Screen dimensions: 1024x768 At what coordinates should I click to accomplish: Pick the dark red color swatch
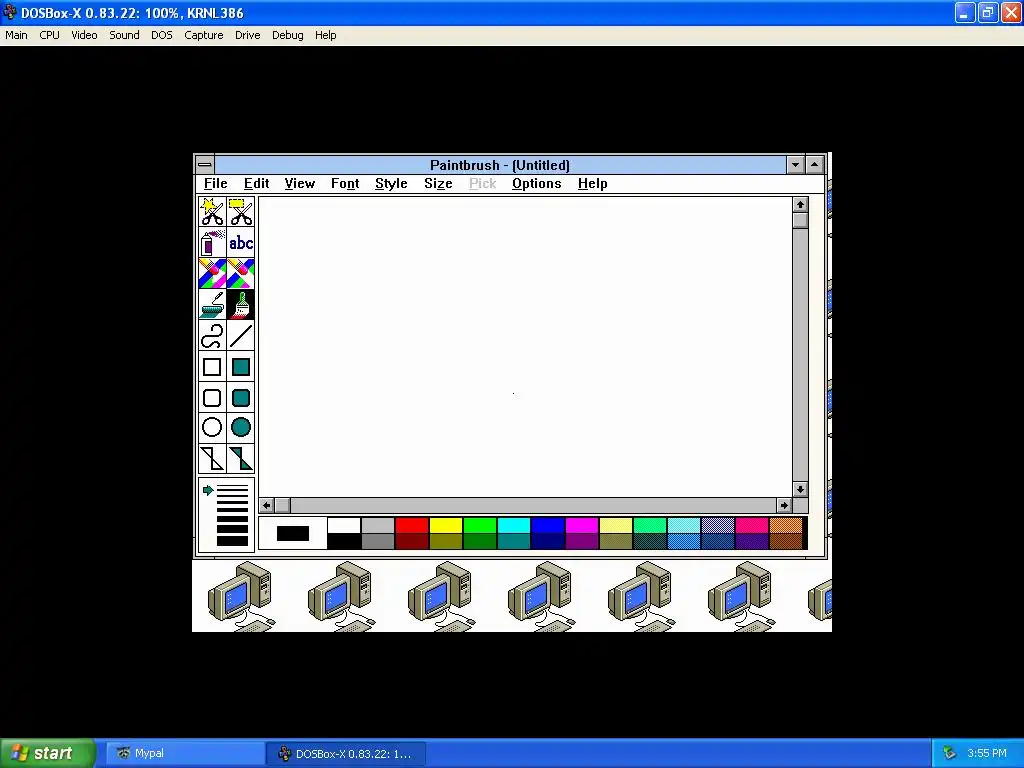[411, 541]
